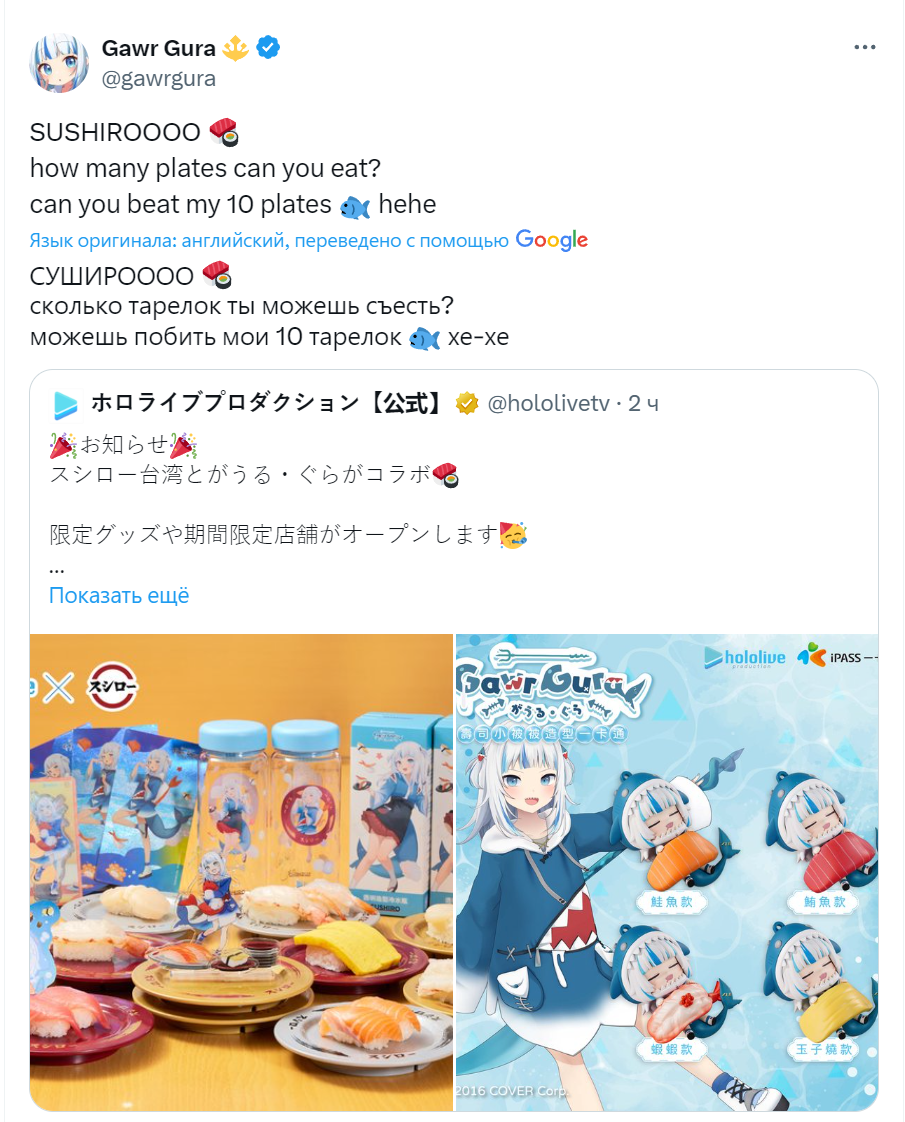905x1122 pixels.
Task: Click the translation source notice text
Action: click(269, 240)
